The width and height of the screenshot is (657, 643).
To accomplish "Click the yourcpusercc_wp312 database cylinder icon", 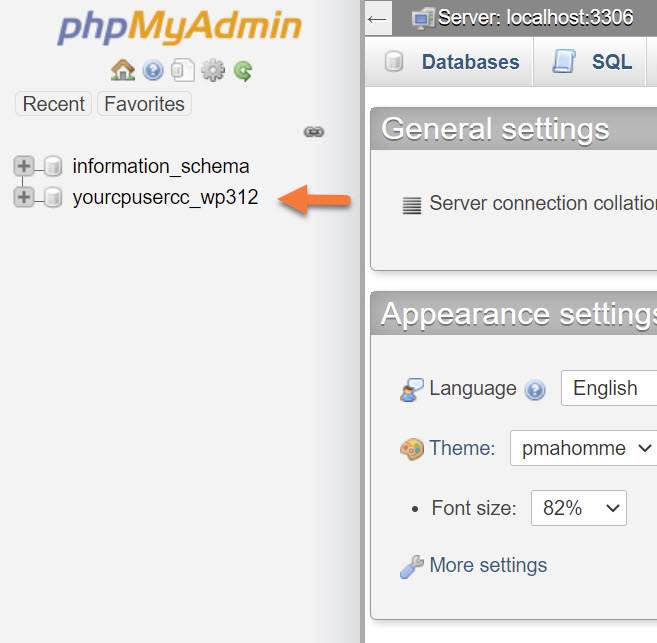I will coord(53,198).
